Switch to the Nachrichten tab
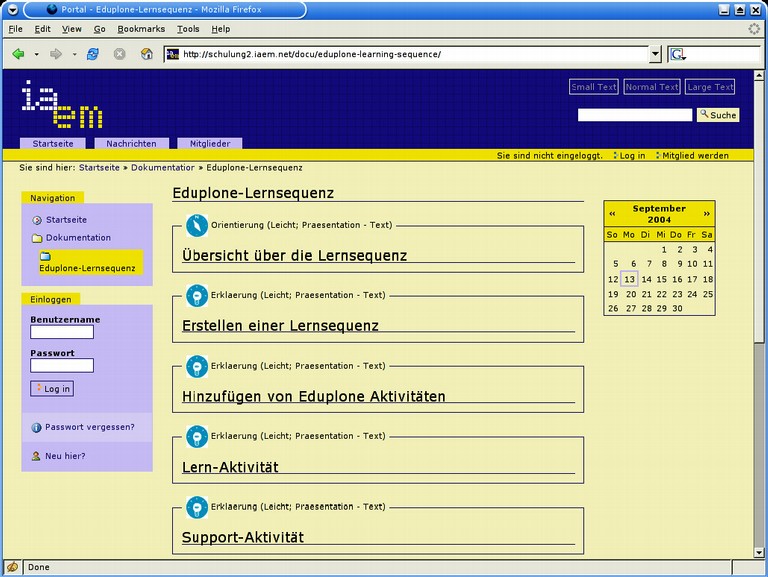Screen dimensions: 768x577 point(131,144)
